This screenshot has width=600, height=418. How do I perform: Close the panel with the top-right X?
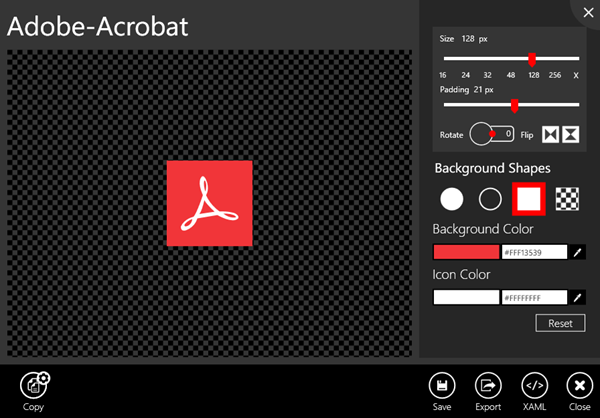click(x=588, y=13)
